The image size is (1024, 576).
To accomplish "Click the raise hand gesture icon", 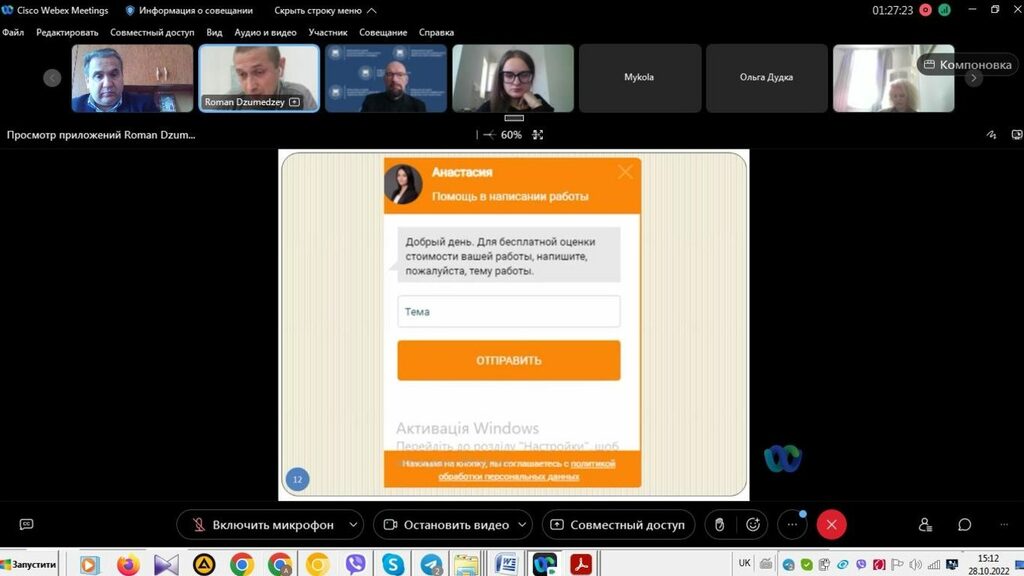I will [x=718, y=525].
